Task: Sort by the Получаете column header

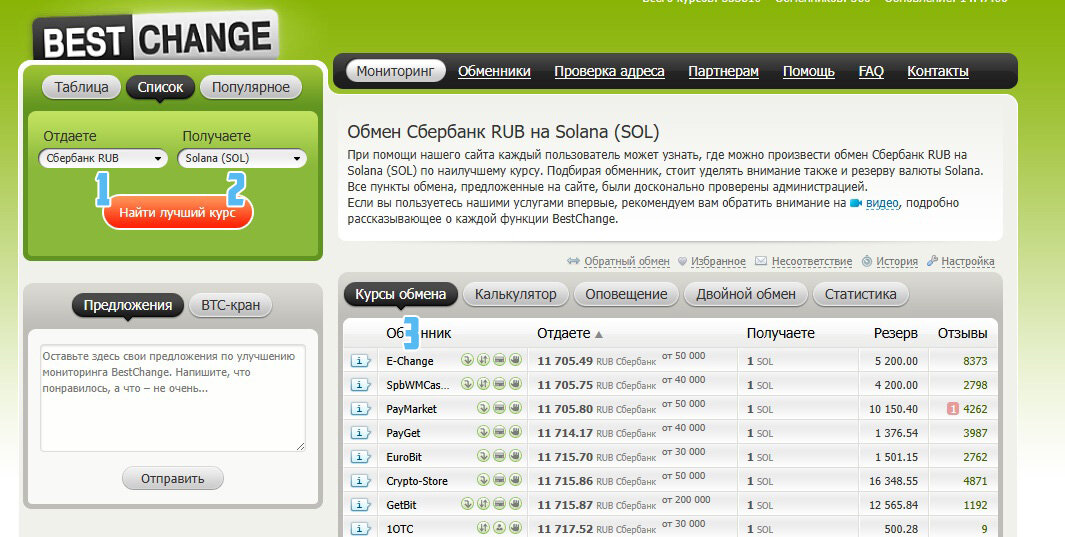Action: (x=780, y=333)
